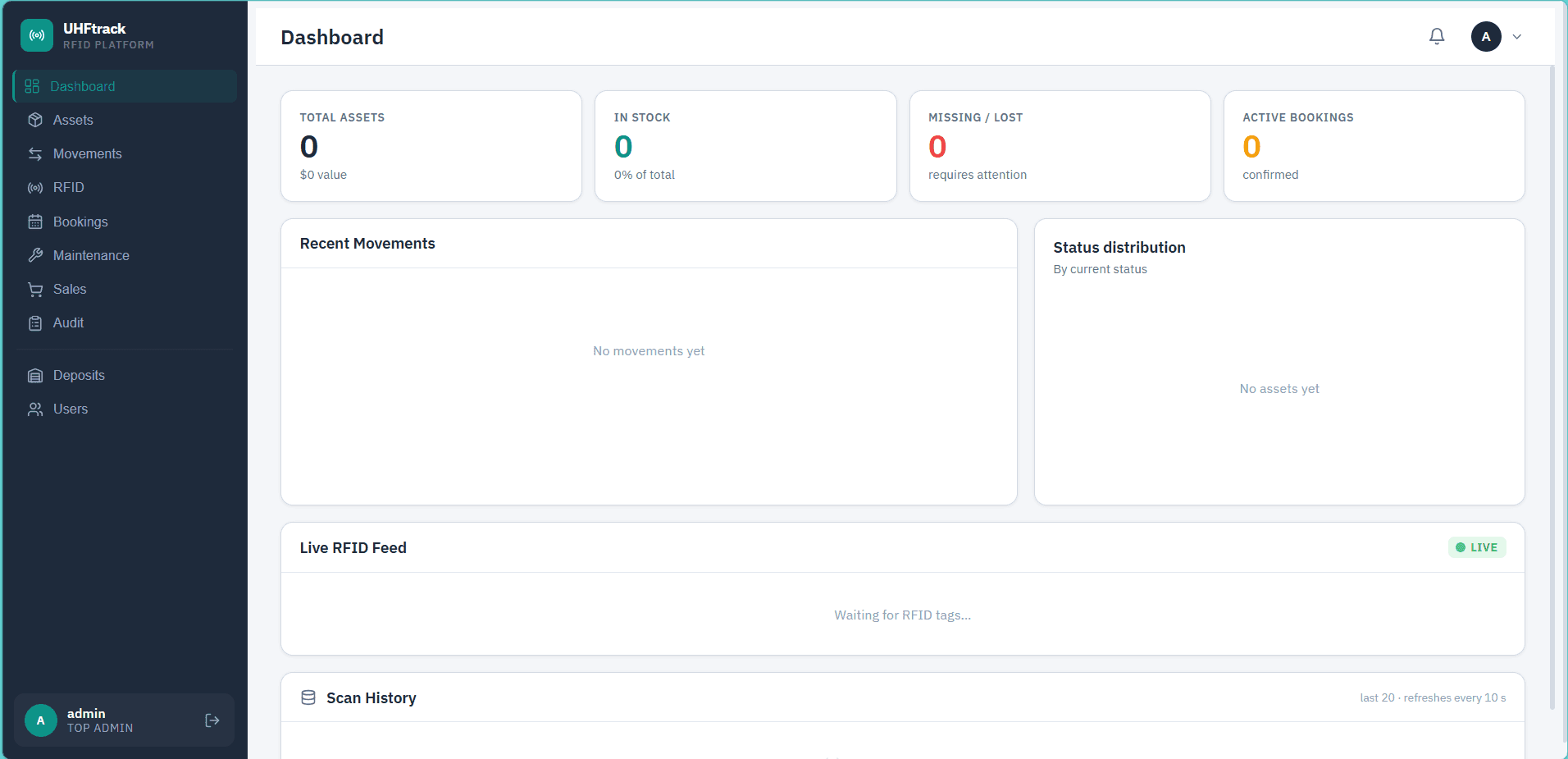
Task: Click the 'TOP ADMIN' role label
Action: pyautogui.click(x=100, y=728)
